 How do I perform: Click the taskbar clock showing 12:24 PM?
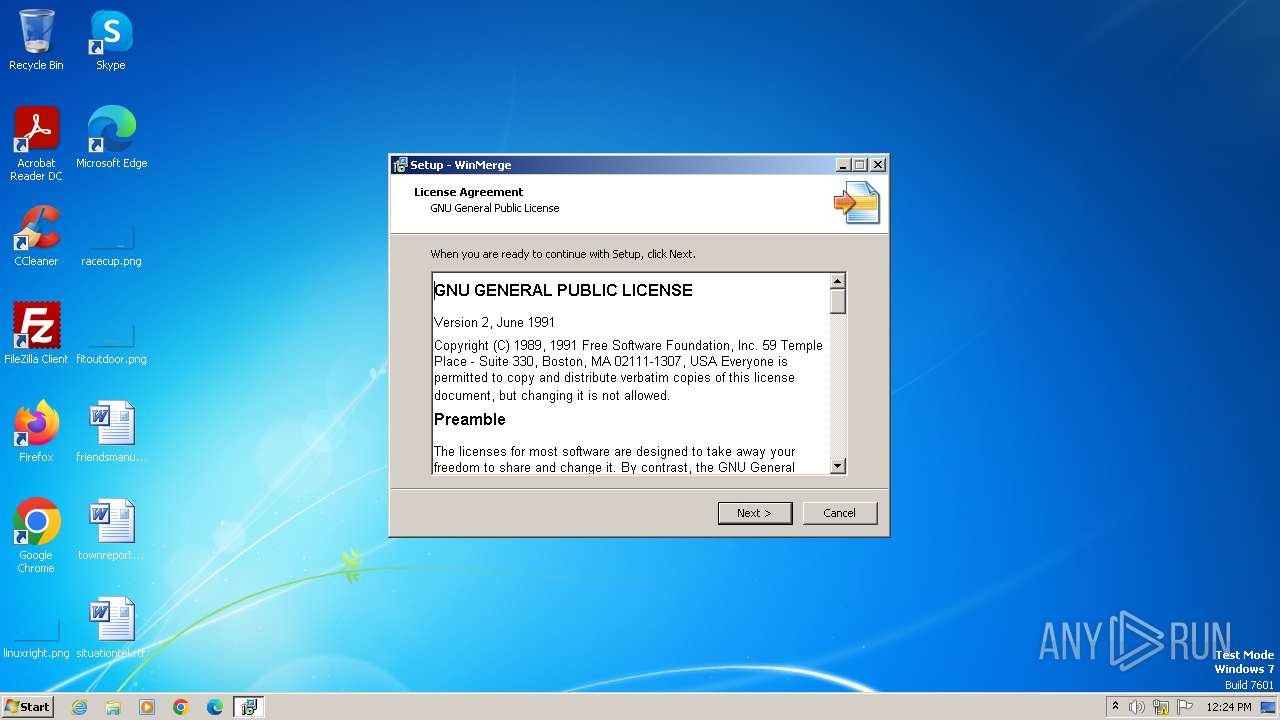tap(1229, 707)
